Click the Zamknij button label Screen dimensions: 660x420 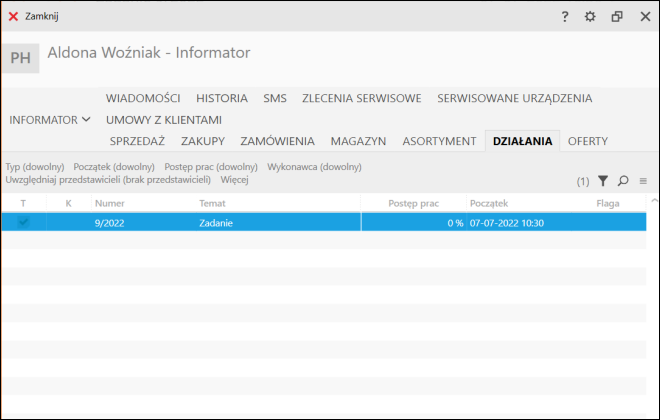coord(42,16)
